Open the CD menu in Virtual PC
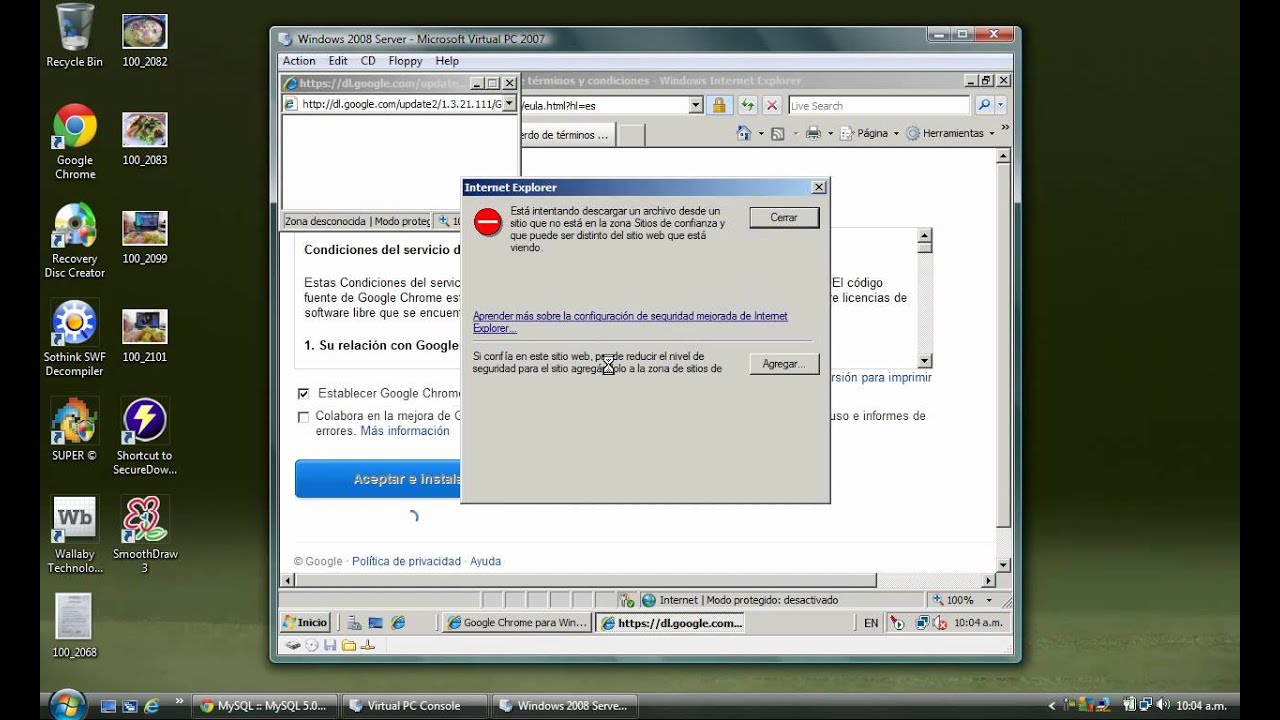Image resolution: width=1280 pixels, height=720 pixels. [368, 61]
